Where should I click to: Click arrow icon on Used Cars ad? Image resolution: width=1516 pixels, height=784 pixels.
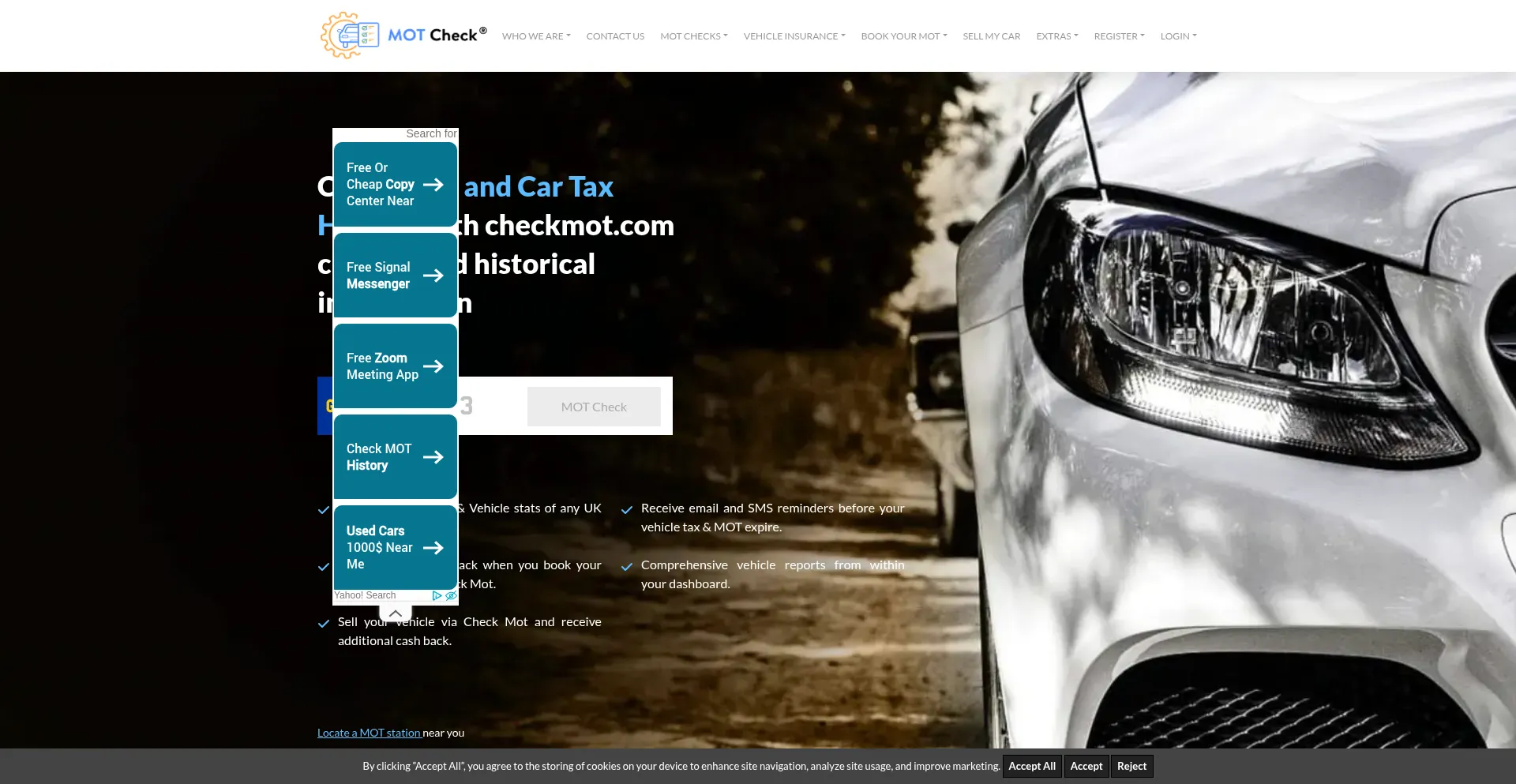[433, 548]
